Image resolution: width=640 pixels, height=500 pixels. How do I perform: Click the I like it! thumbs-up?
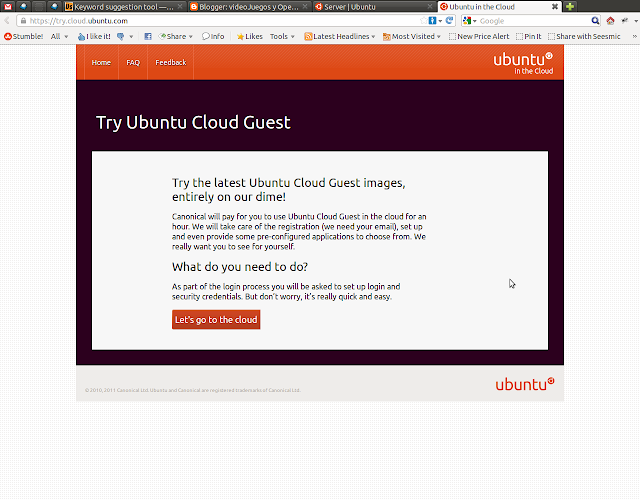pos(94,36)
